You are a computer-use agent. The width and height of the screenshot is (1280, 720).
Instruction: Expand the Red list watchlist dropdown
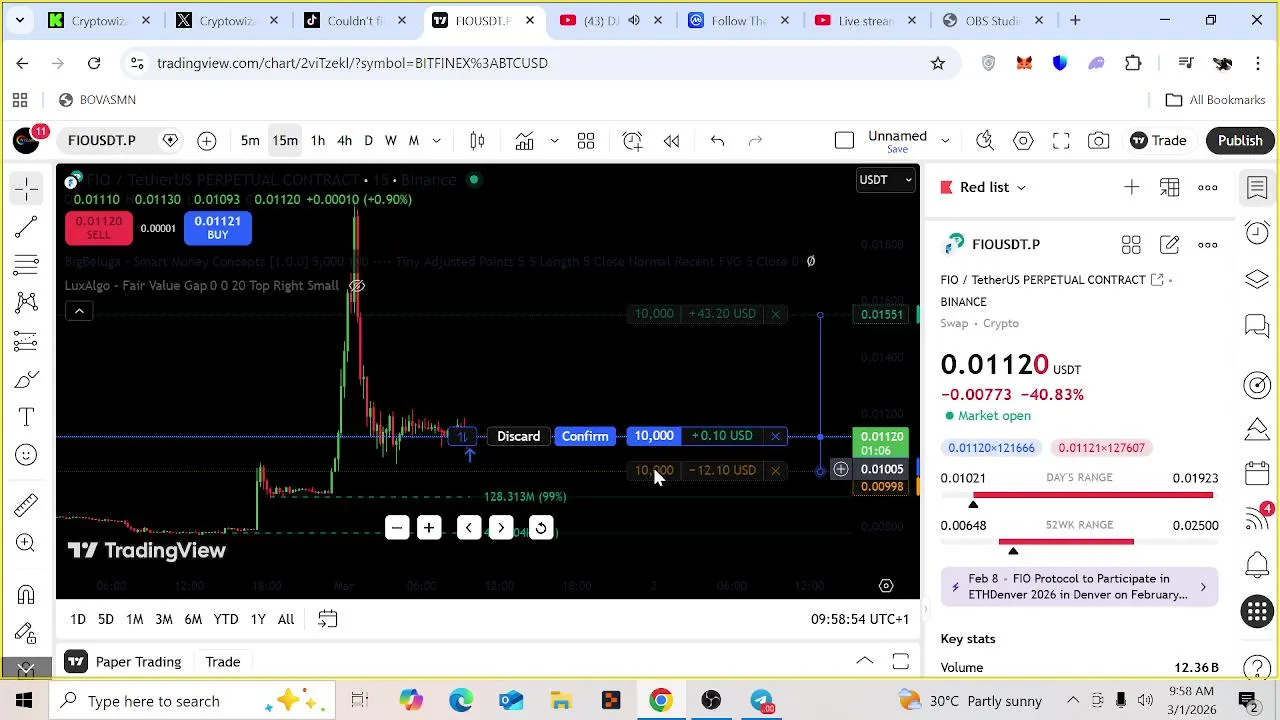pos(1021,187)
